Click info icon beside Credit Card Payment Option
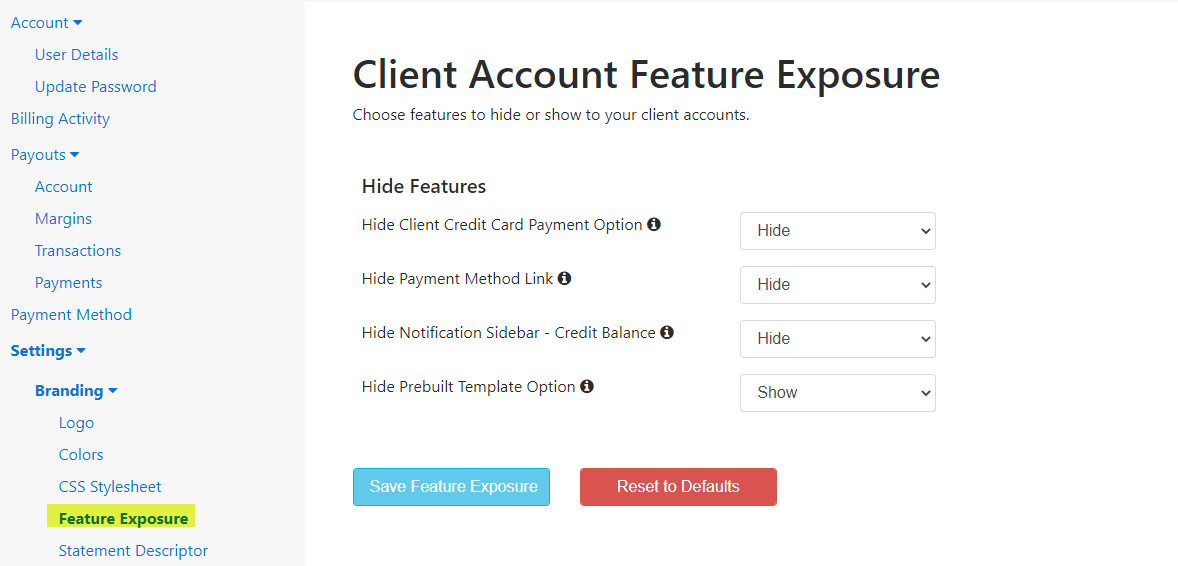 654,224
